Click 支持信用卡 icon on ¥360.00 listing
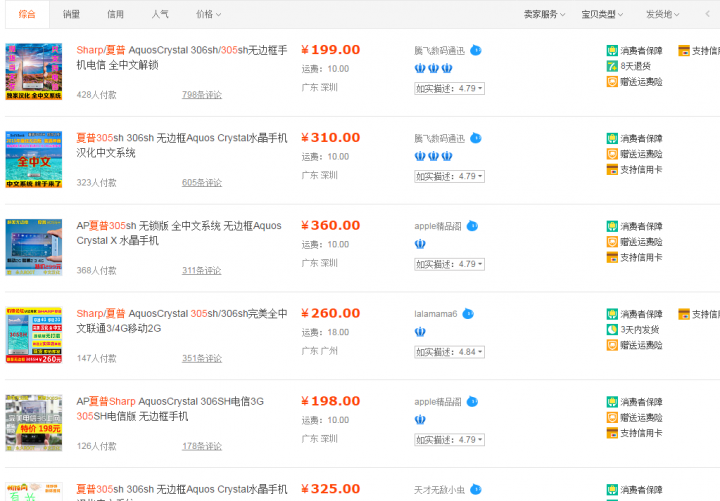Image resolution: width=720 pixels, height=501 pixels. pos(612,257)
